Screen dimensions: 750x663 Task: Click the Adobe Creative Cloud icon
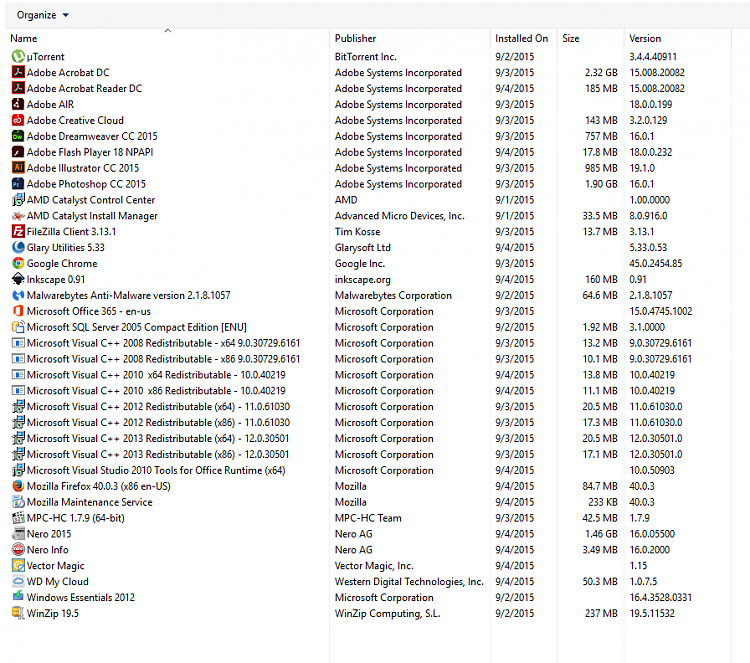point(18,120)
